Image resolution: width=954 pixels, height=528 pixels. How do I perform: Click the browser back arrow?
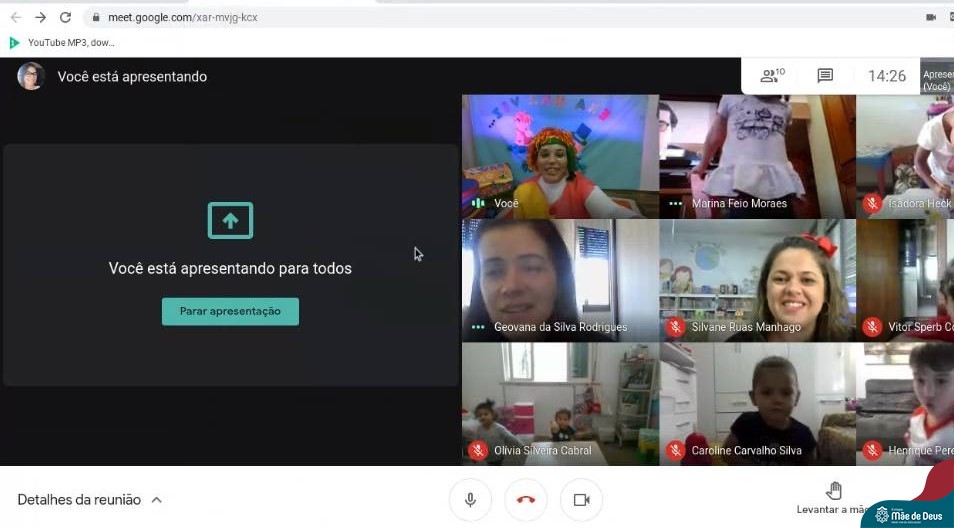click(x=16, y=17)
